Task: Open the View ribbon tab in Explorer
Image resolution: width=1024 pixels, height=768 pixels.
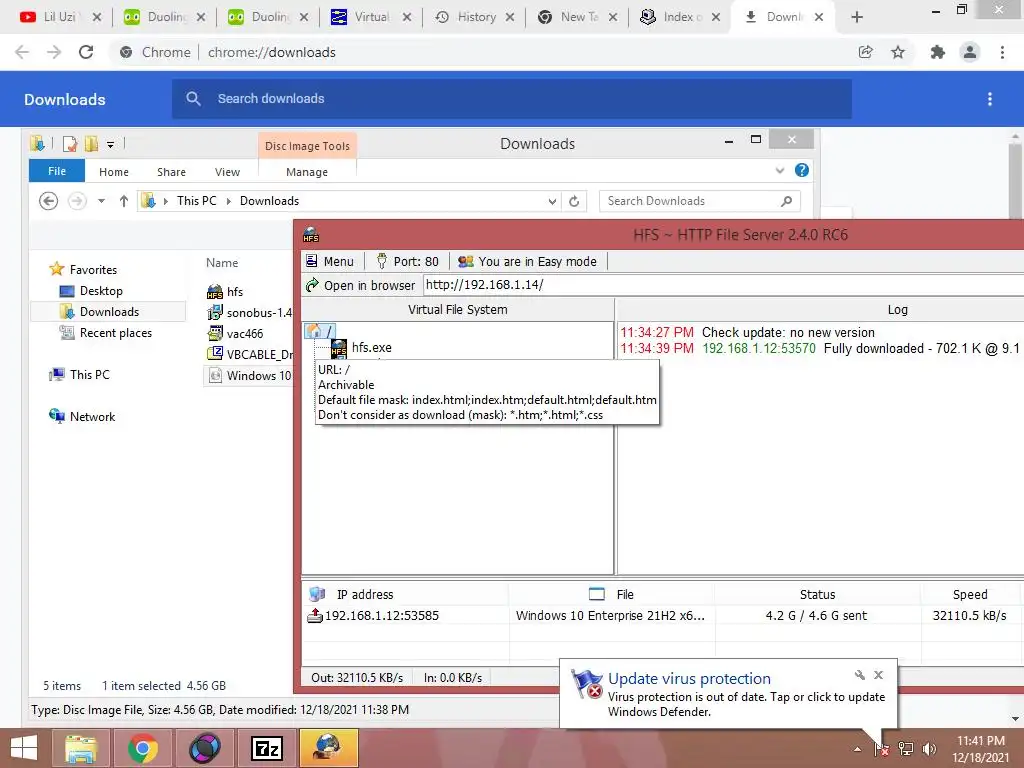Action: (227, 172)
